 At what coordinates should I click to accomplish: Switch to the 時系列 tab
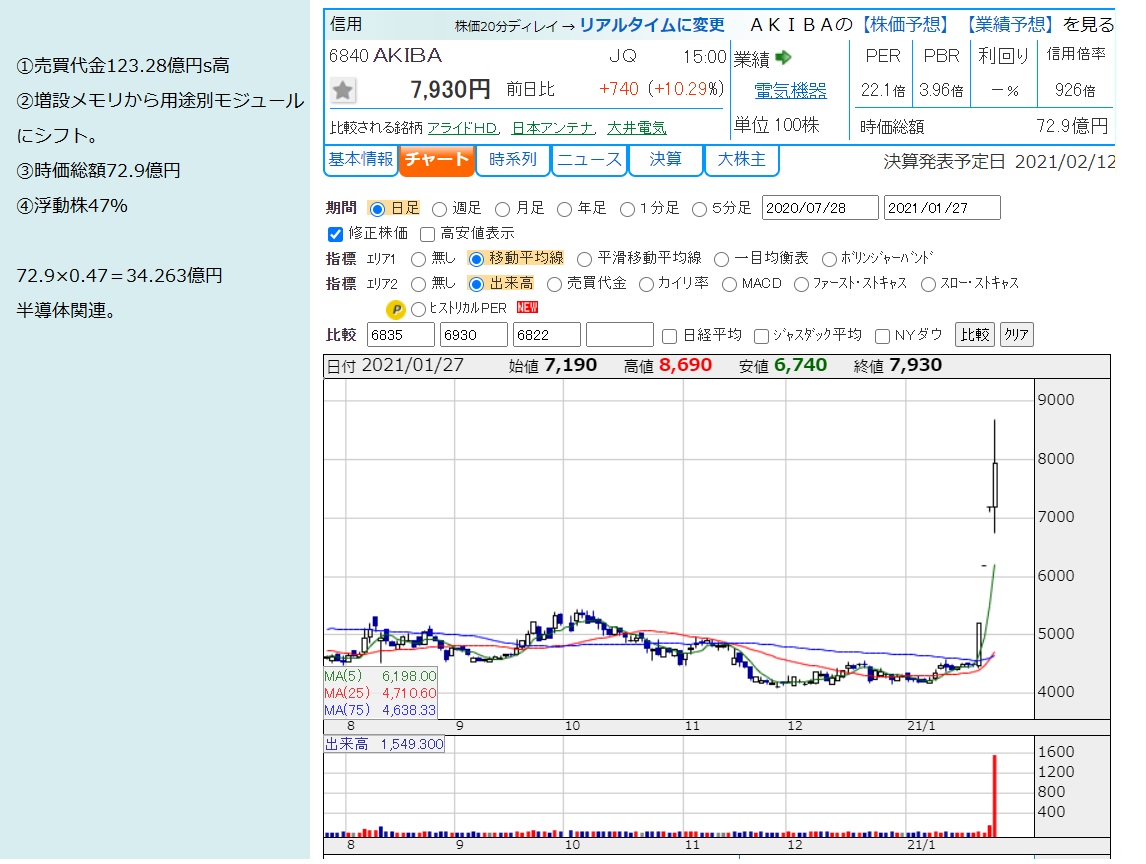[x=512, y=159]
